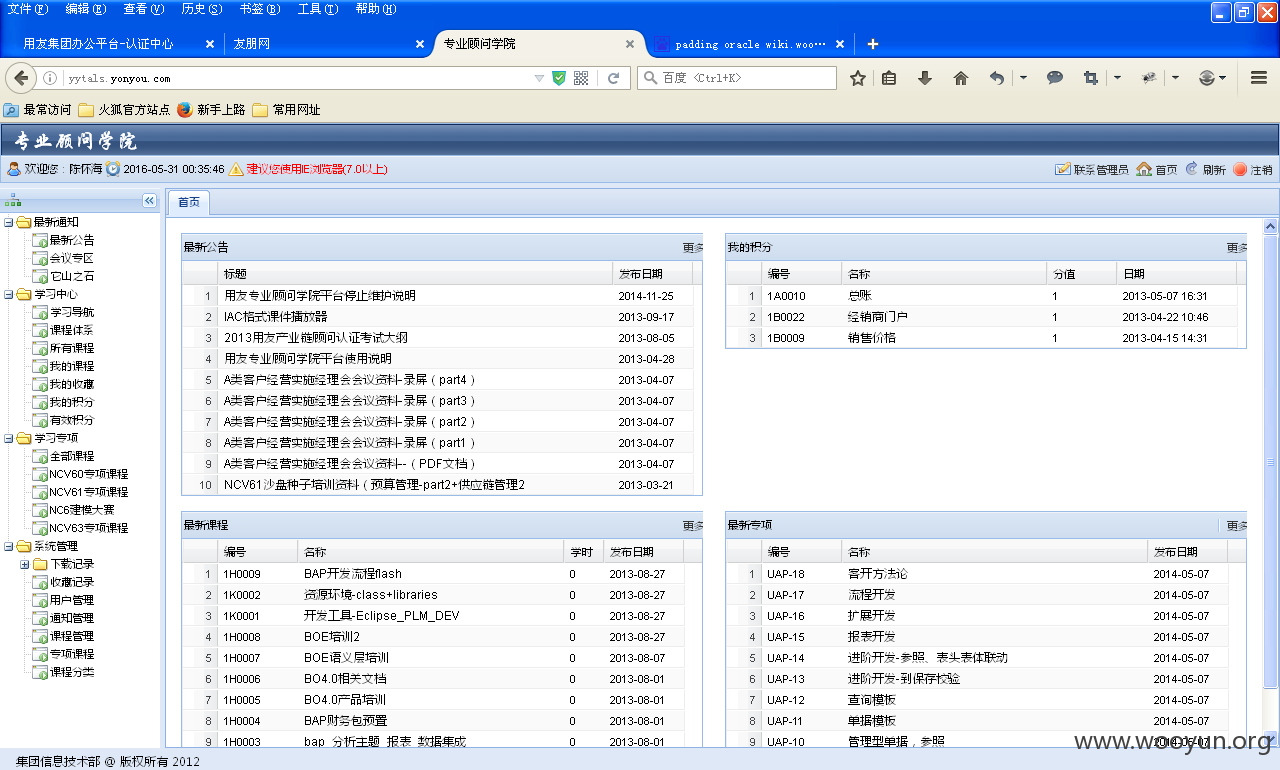The height and width of the screenshot is (770, 1280).
Task: Open the 编辑 menu
Action: (x=85, y=9)
